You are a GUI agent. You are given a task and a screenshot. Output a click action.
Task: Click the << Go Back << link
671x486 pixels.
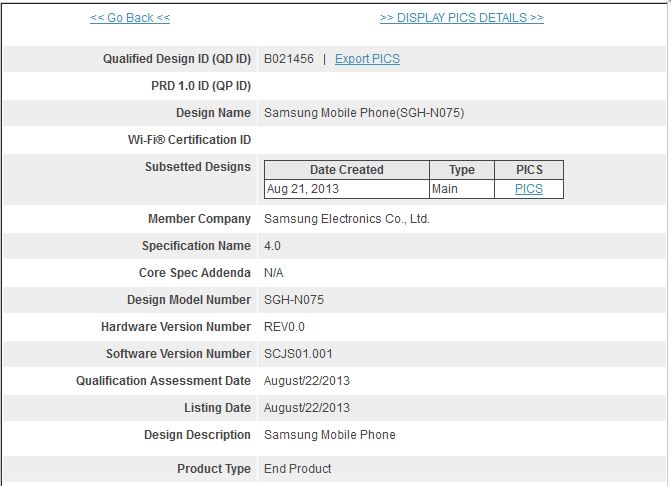tap(130, 18)
